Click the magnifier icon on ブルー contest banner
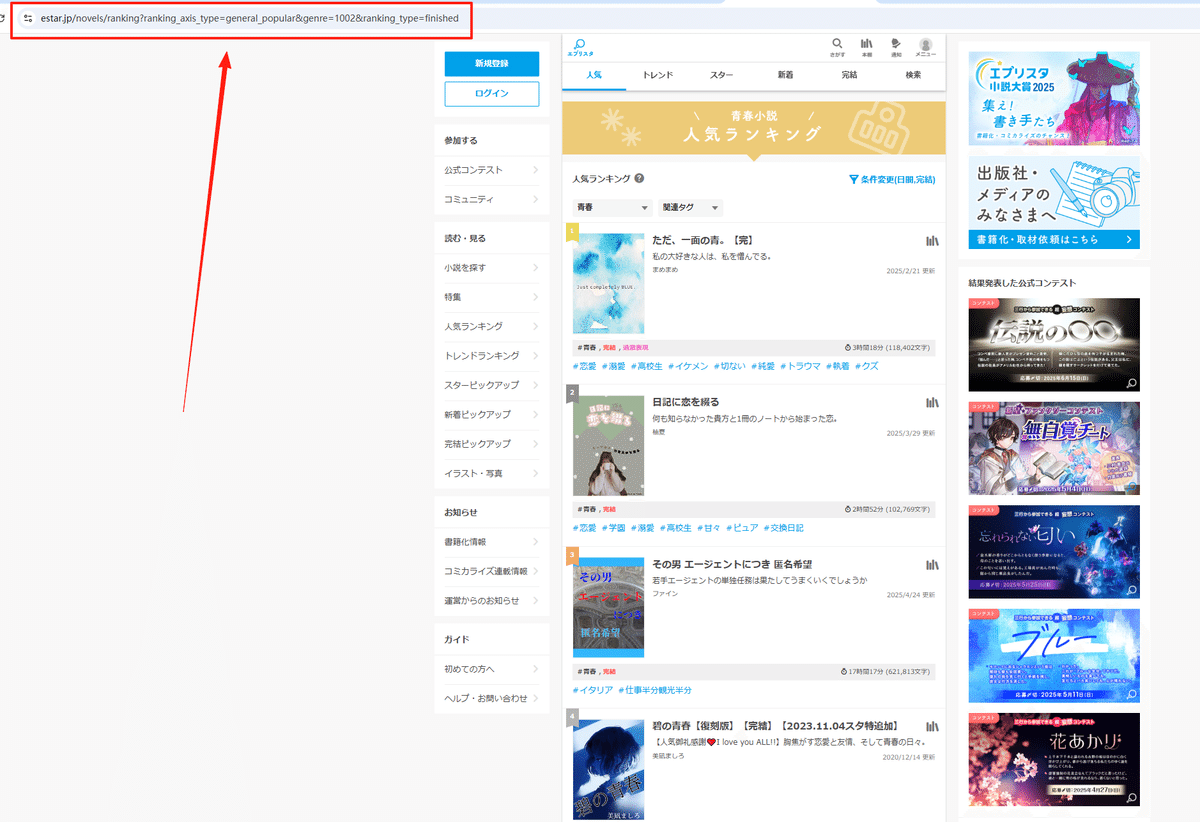1200x822 pixels. coord(1131,695)
